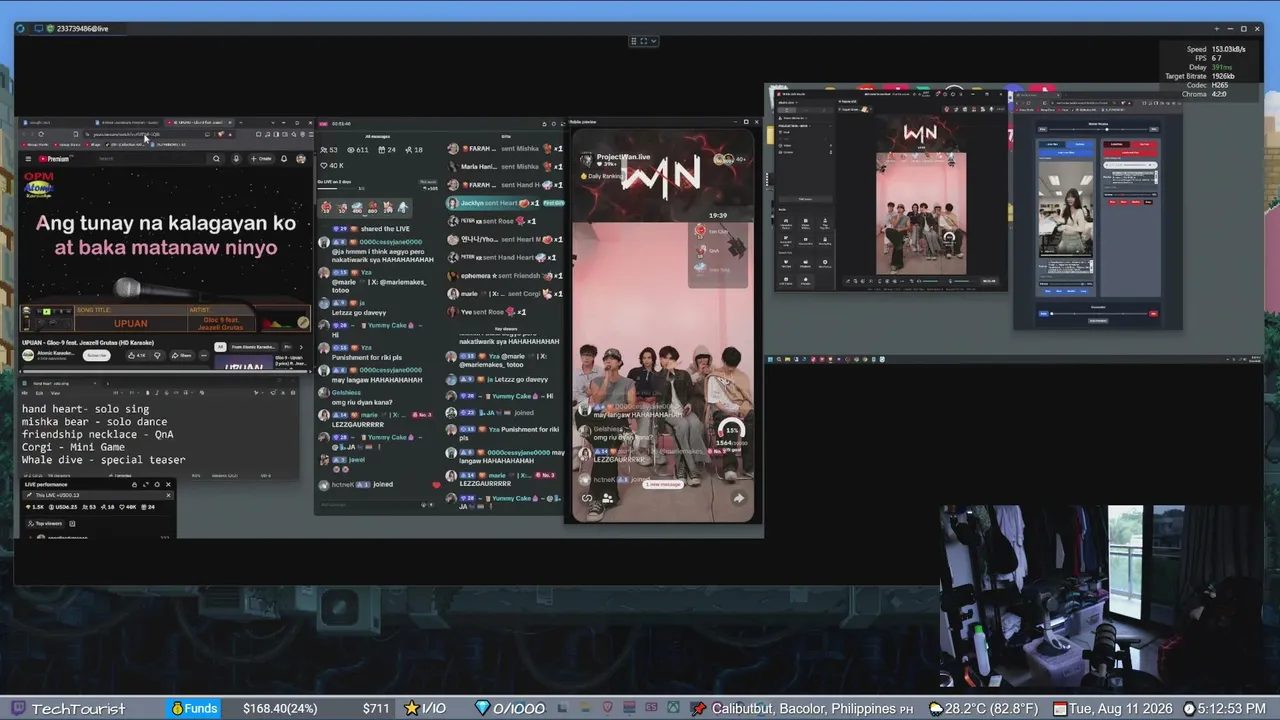Click the Codec H265 stat
This screenshot has width=1280, height=720.
point(1209,85)
